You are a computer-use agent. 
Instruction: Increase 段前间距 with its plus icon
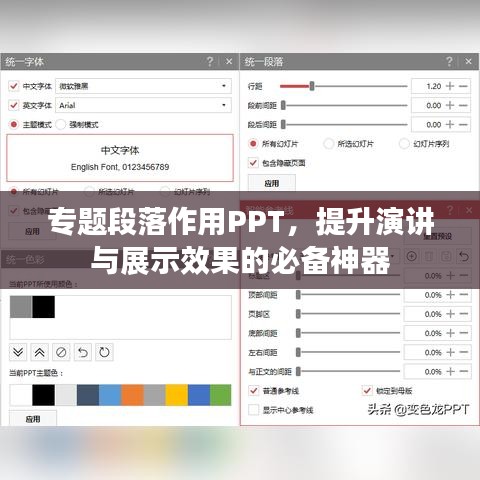[450, 105]
